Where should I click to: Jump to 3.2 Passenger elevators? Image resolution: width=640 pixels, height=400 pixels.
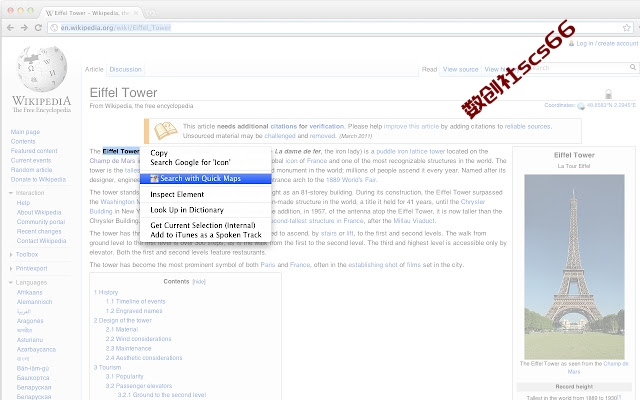click(x=139, y=386)
